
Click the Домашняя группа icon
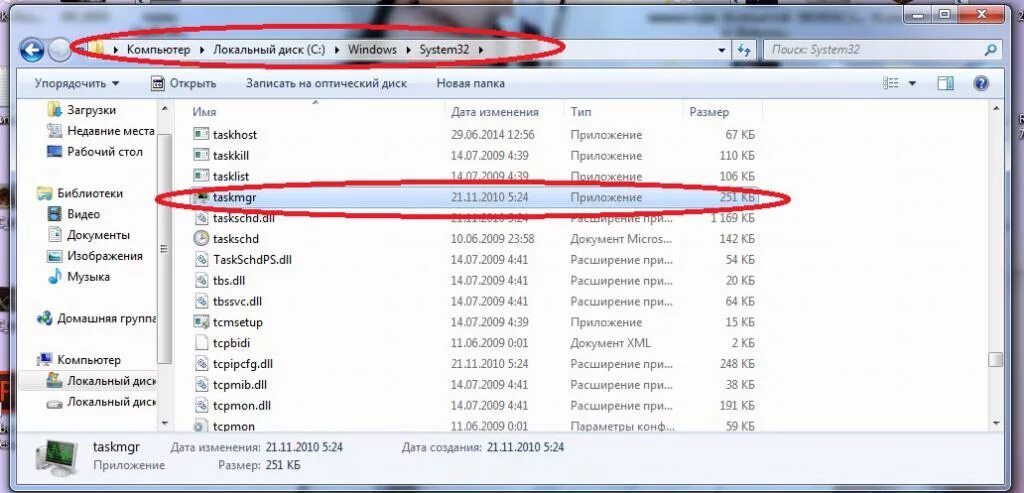(44, 319)
